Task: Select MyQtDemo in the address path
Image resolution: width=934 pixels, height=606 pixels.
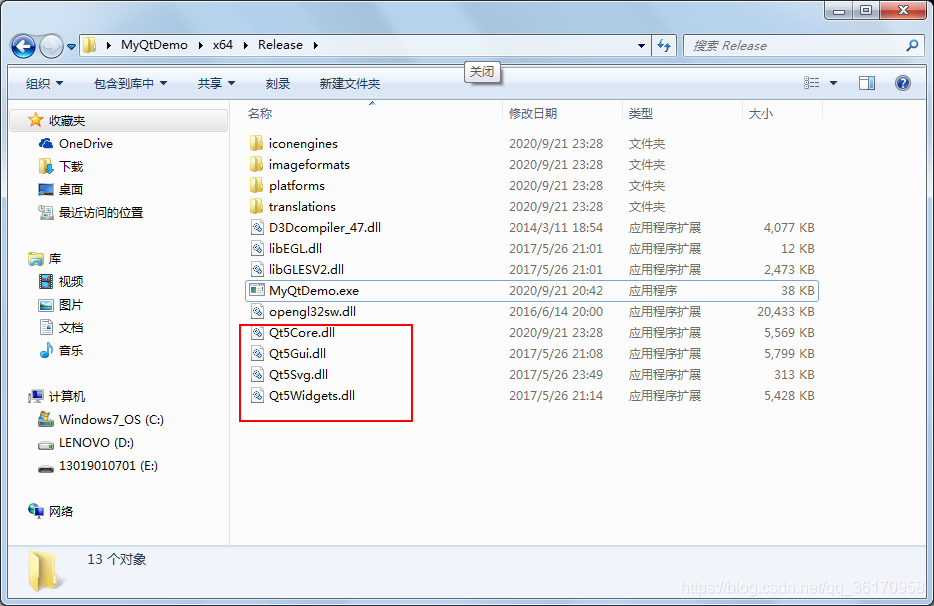Action: tap(154, 45)
